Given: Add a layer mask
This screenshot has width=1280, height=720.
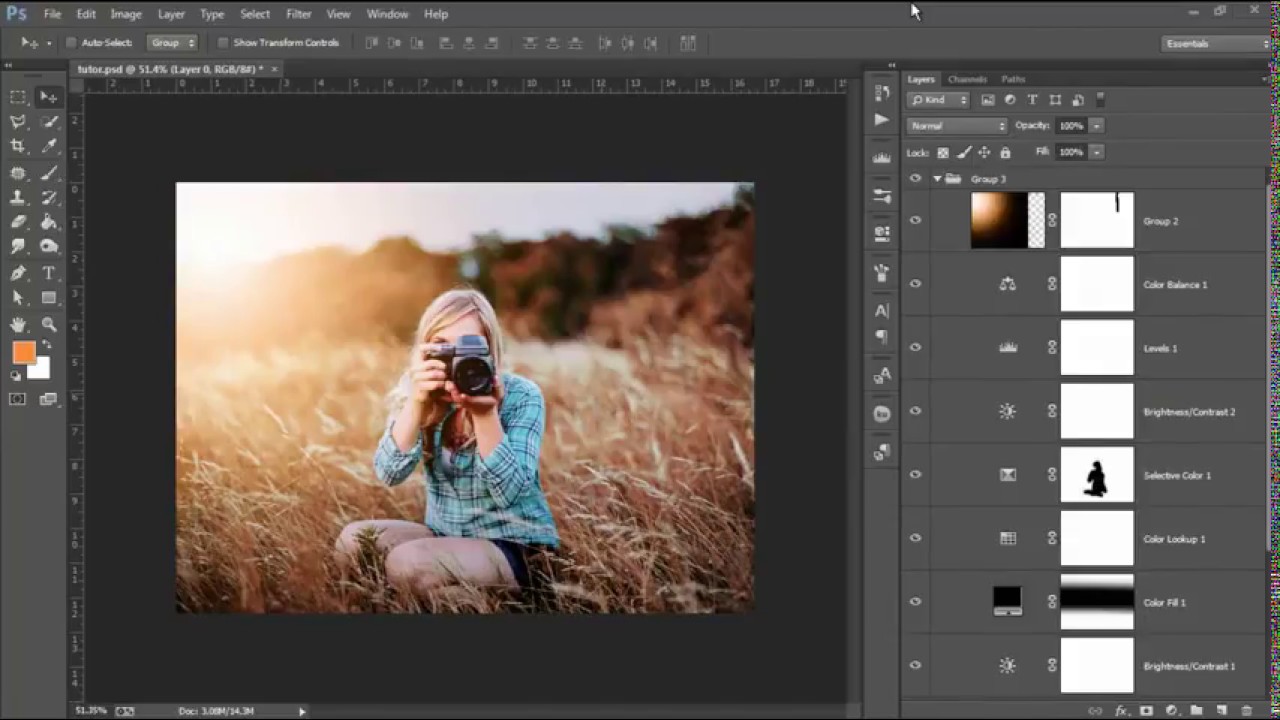Looking at the screenshot, I should point(1146,710).
